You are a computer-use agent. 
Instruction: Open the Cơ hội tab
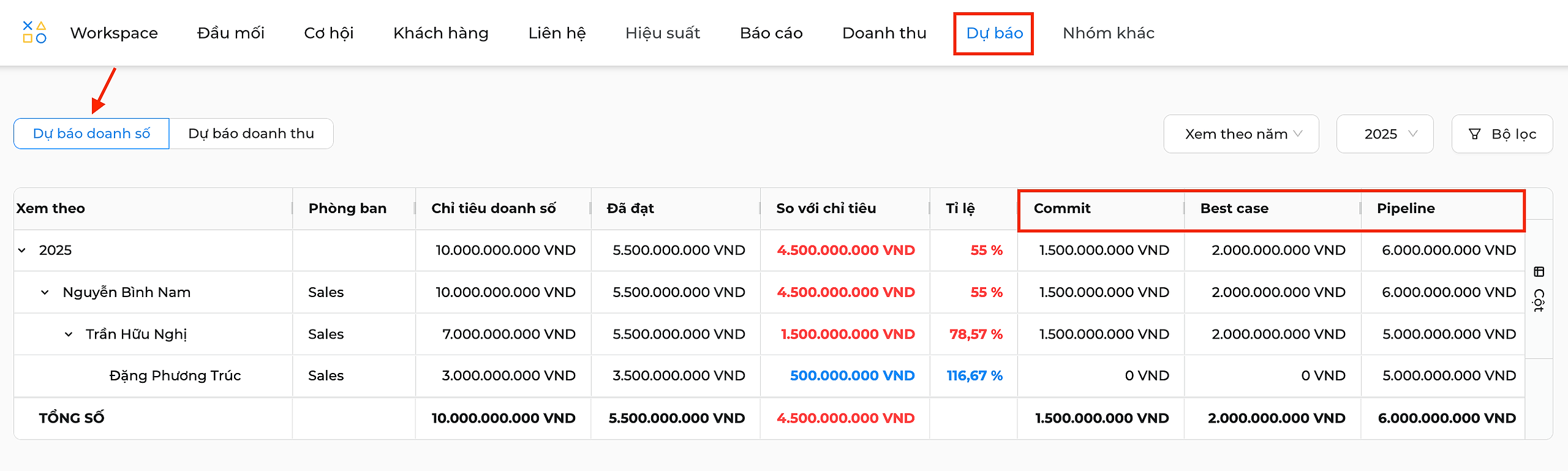point(329,33)
